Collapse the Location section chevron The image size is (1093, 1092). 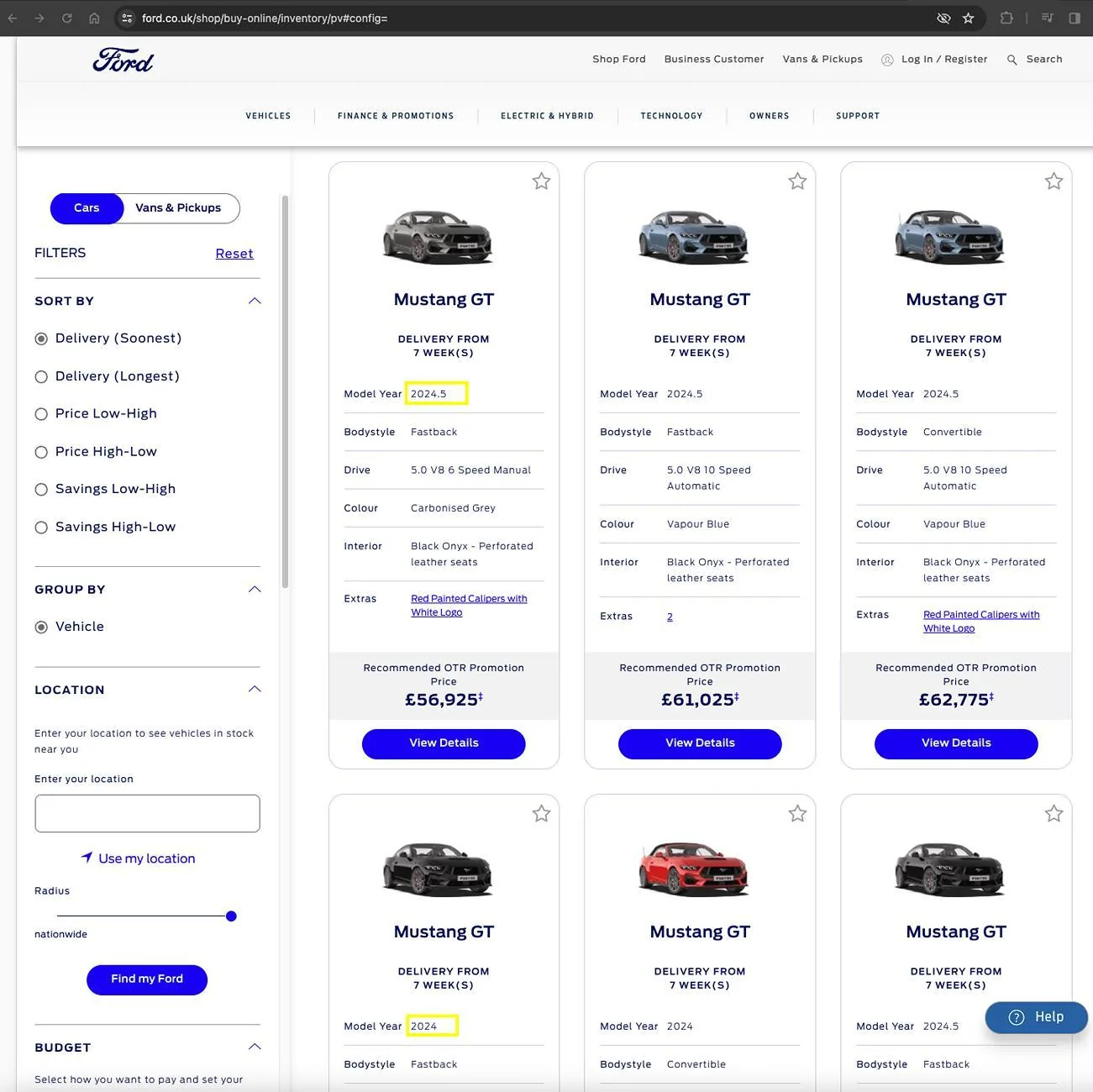[255, 689]
